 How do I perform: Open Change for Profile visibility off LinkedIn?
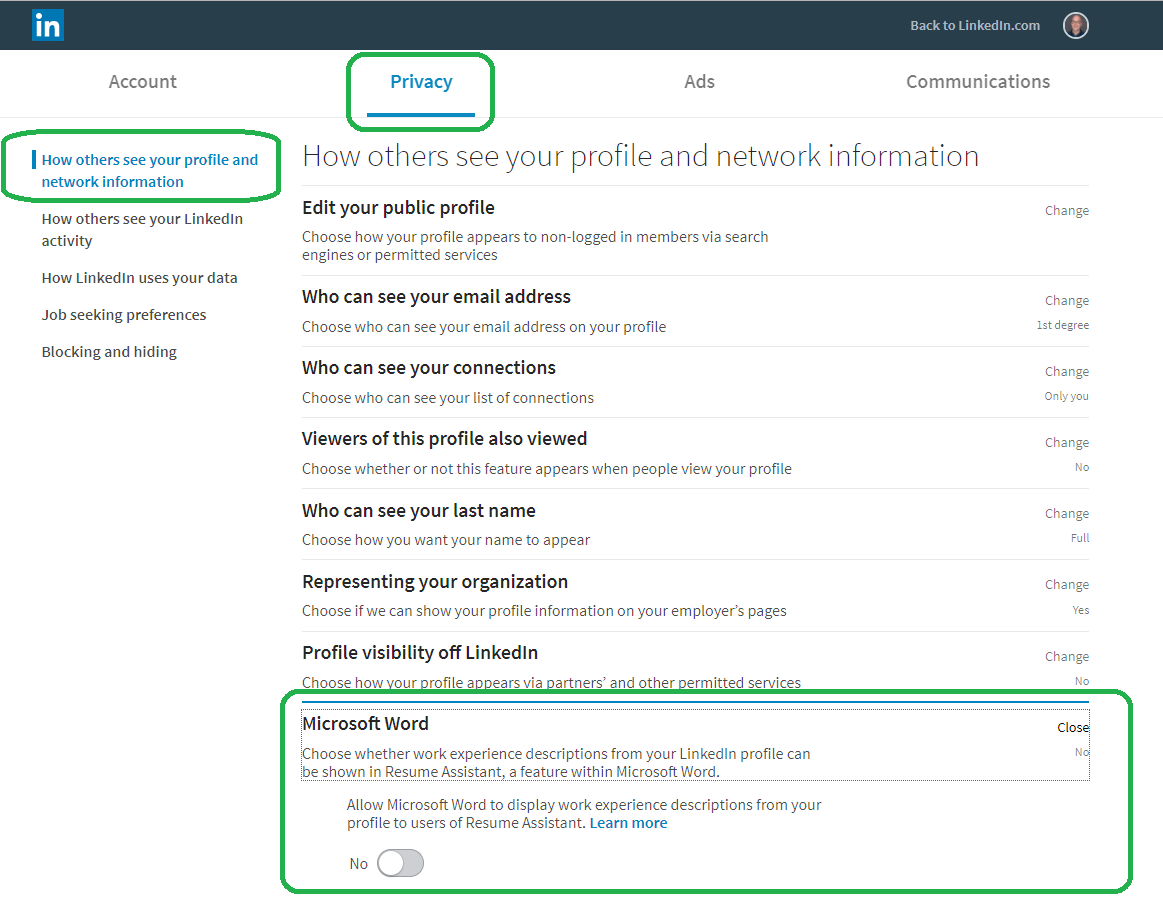(1067, 657)
